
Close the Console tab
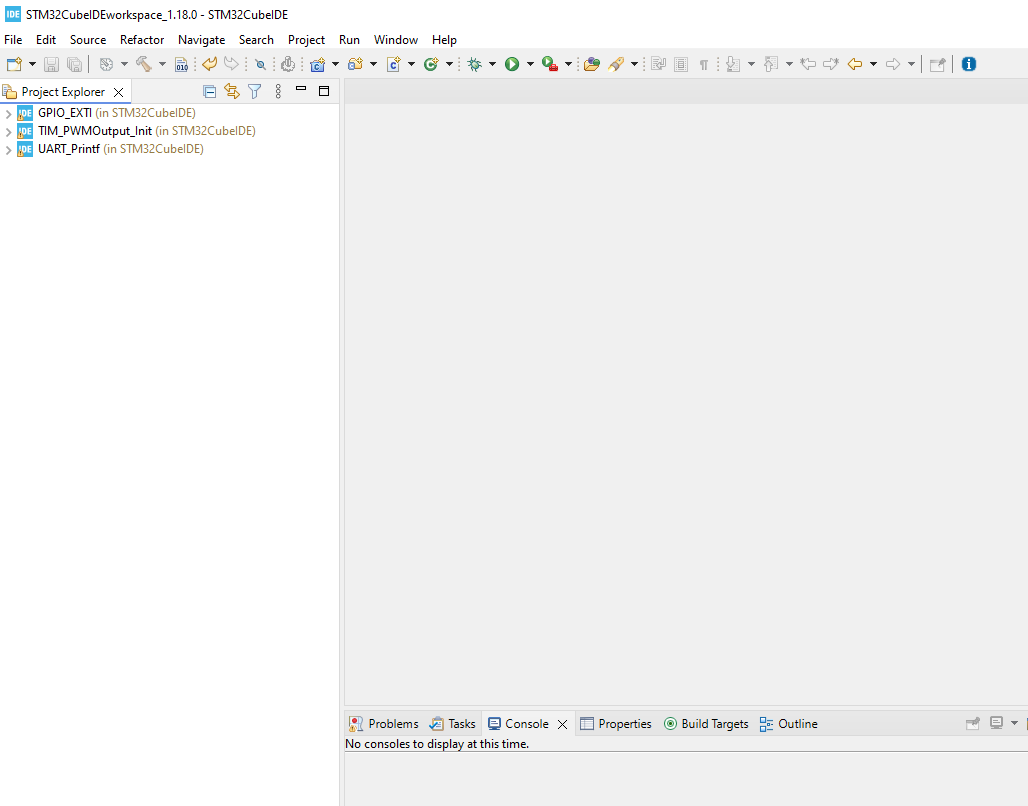tap(562, 724)
